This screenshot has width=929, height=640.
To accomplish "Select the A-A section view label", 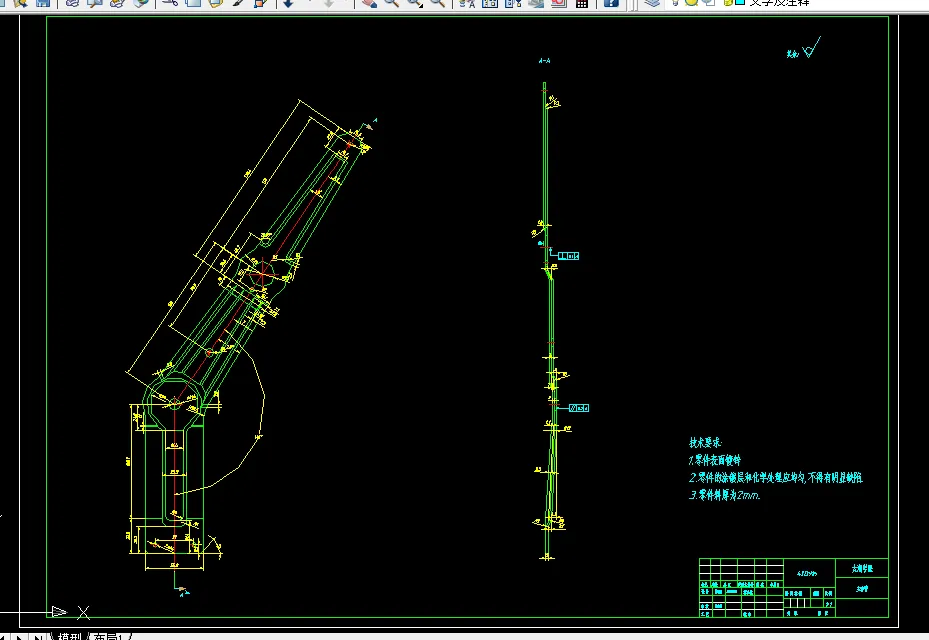I will click(544, 60).
